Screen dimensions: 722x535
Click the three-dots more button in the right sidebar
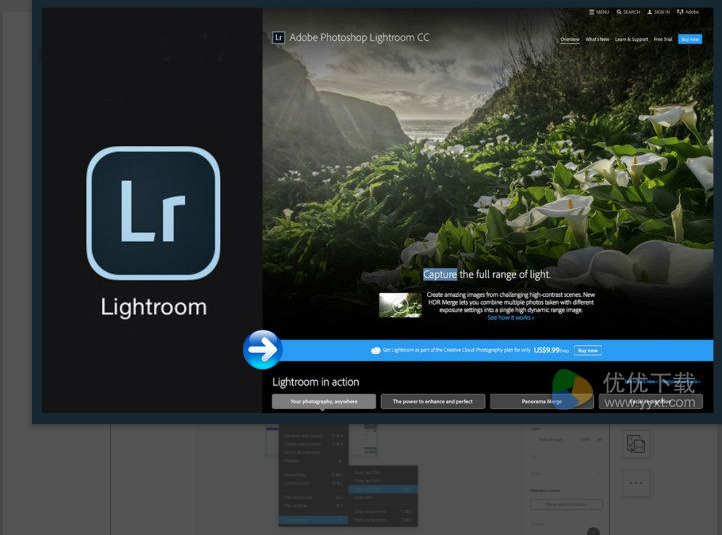click(636, 483)
